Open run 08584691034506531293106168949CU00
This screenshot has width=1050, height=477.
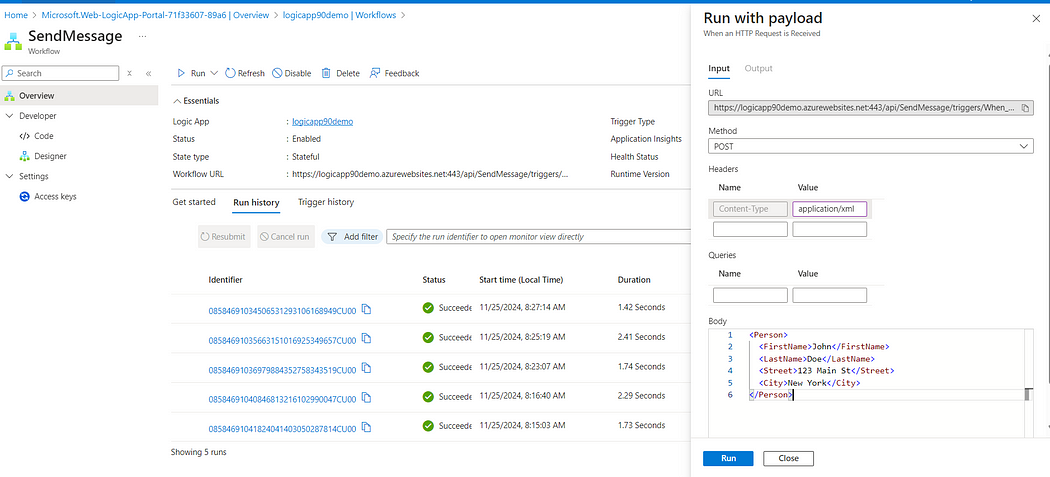pyautogui.click(x=282, y=309)
